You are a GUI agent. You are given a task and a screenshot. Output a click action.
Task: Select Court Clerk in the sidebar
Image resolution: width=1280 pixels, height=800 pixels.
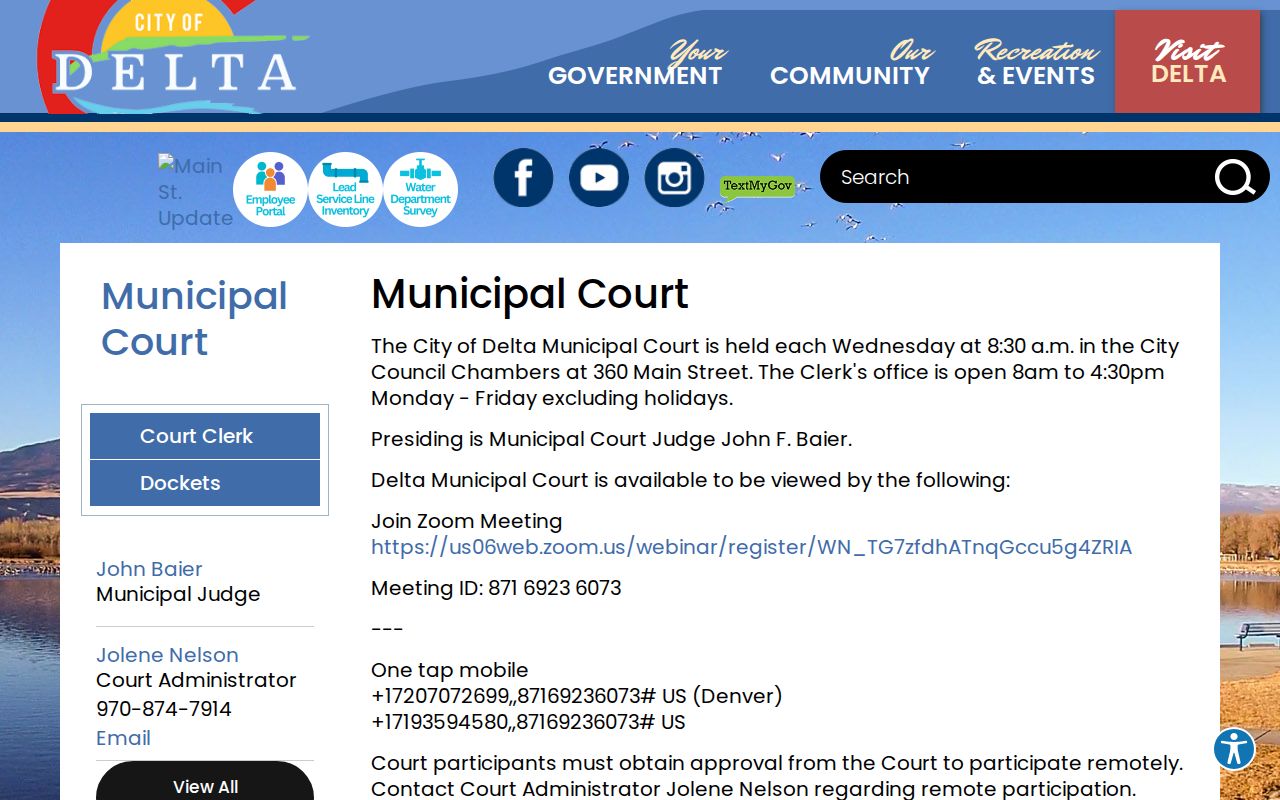pyautogui.click(x=205, y=436)
